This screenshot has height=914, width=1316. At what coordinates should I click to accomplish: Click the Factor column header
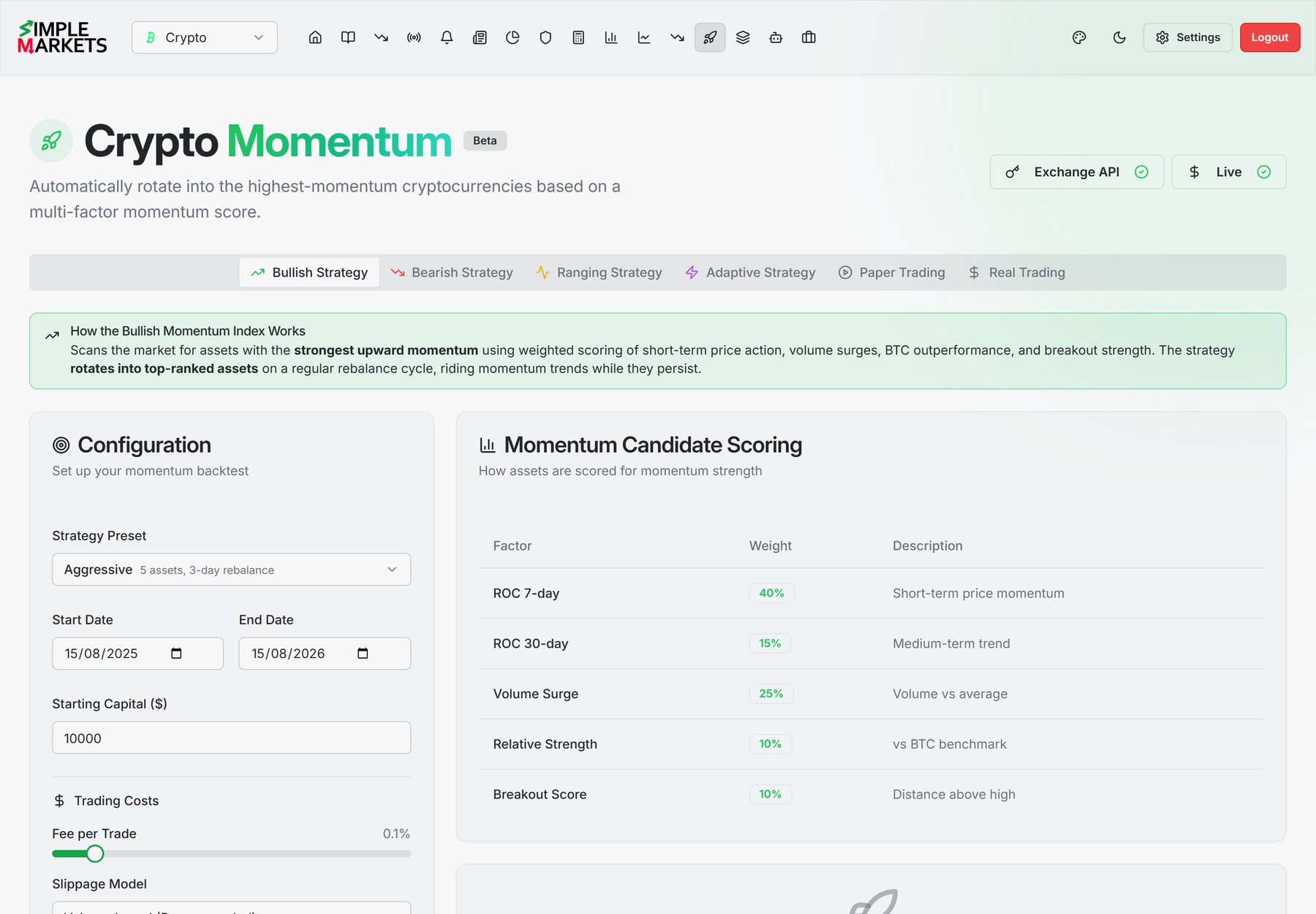512,545
